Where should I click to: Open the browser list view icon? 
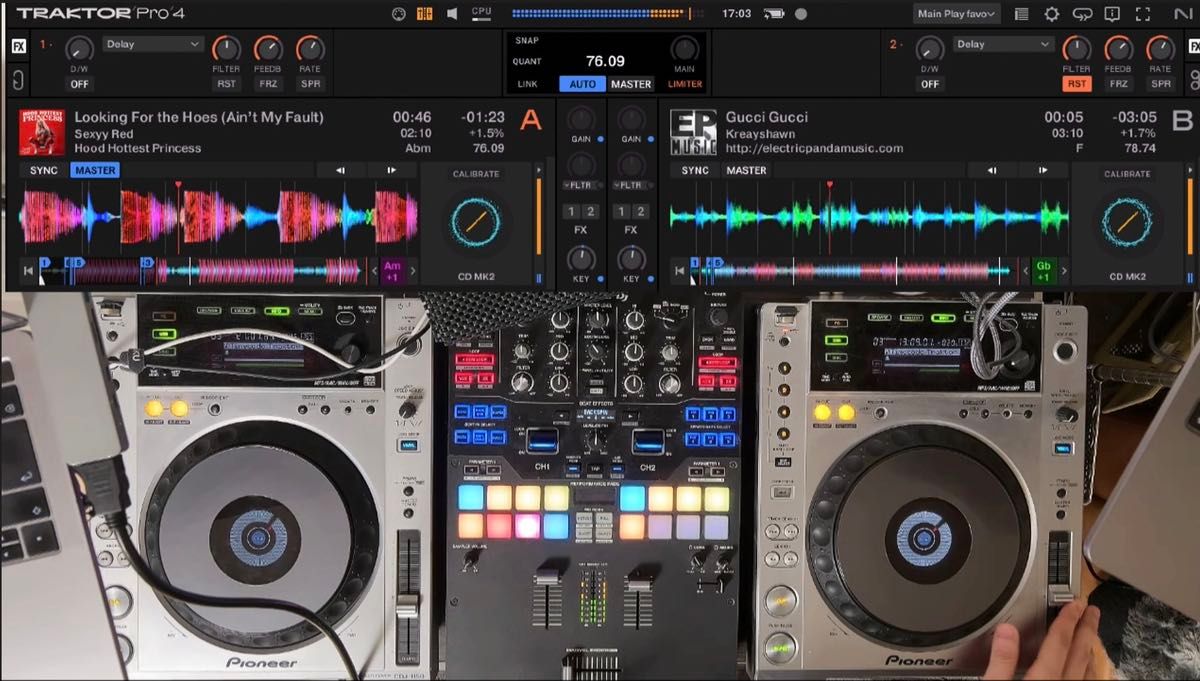pos(1021,14)
